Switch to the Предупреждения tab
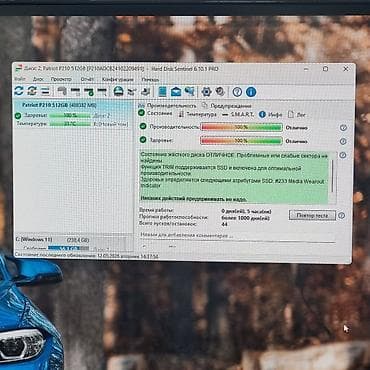The height and width of the screenshot is (370, 370). pos(227,106)
